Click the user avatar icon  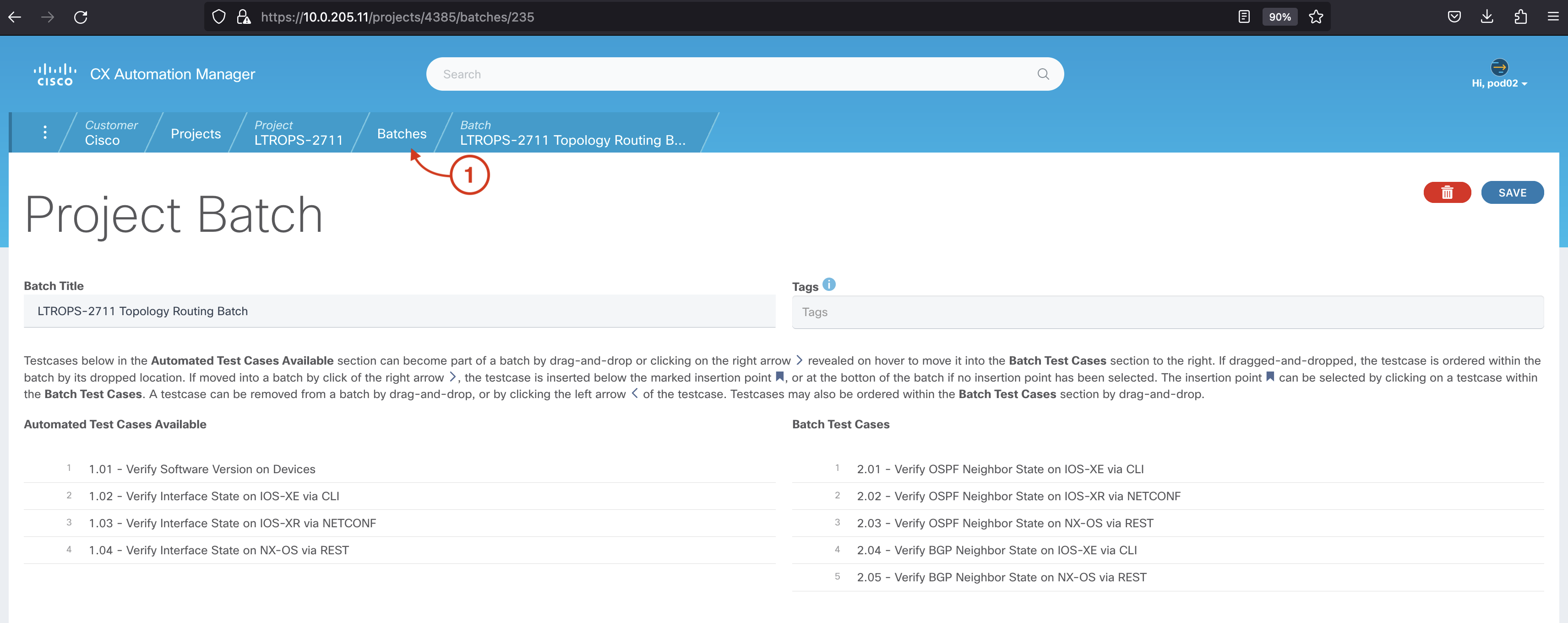pyautogui.click(x=1499, y=66)
